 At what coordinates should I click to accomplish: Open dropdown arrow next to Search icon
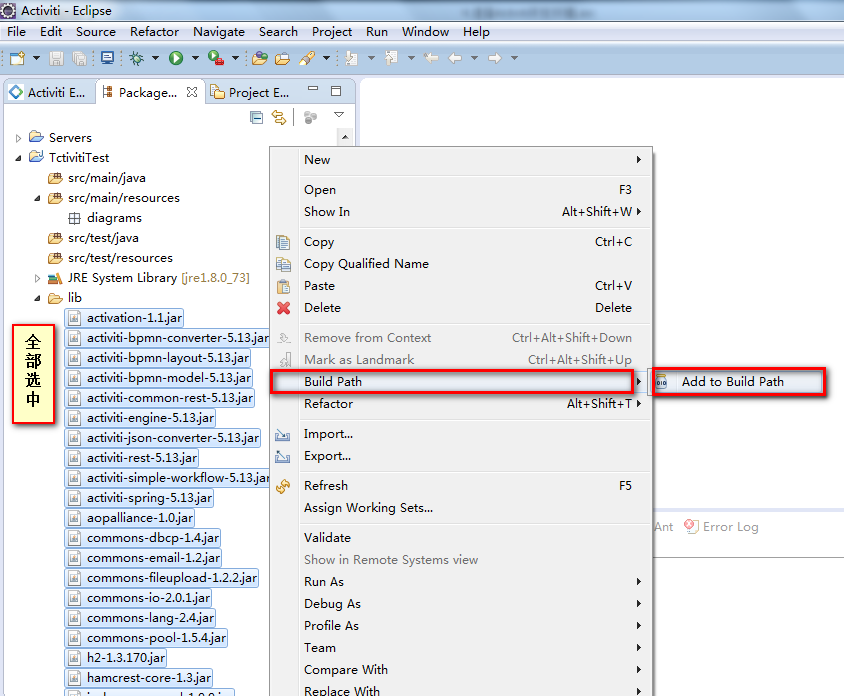pos(326,58)
